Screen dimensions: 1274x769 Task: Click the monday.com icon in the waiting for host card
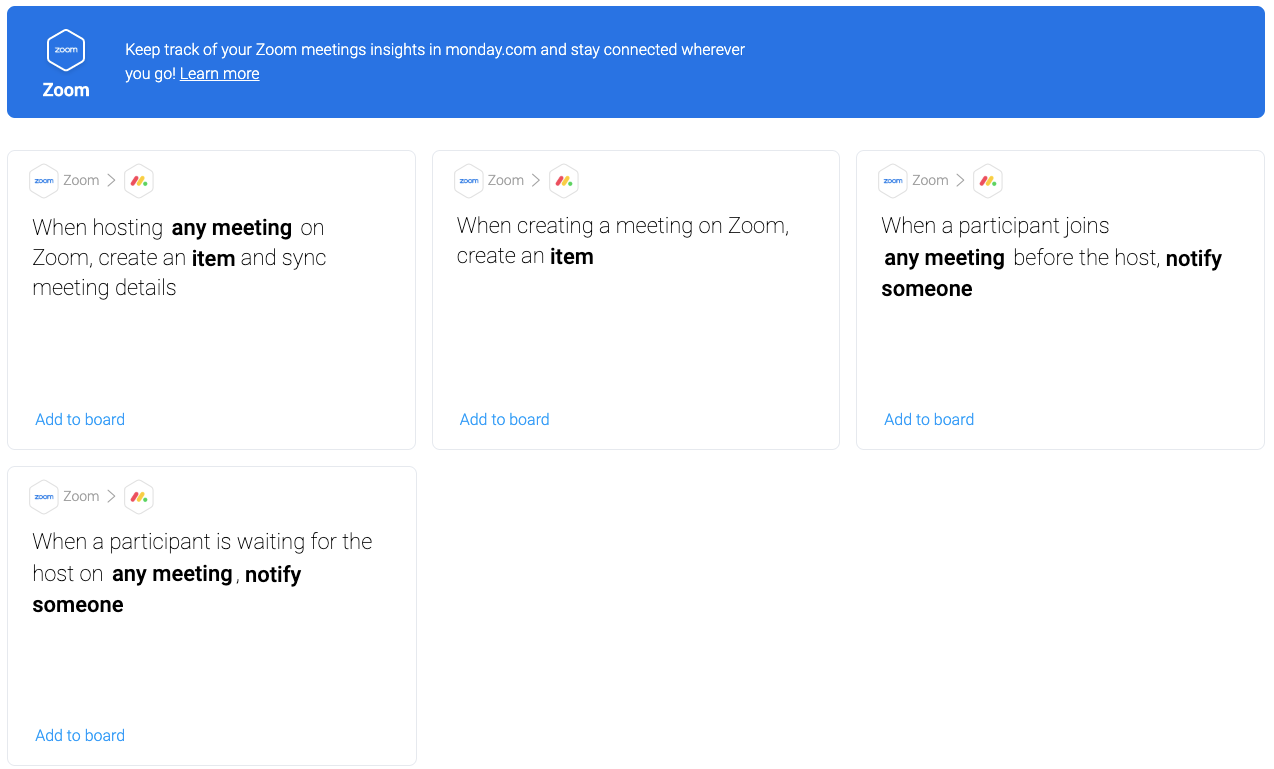click(139, 497)
